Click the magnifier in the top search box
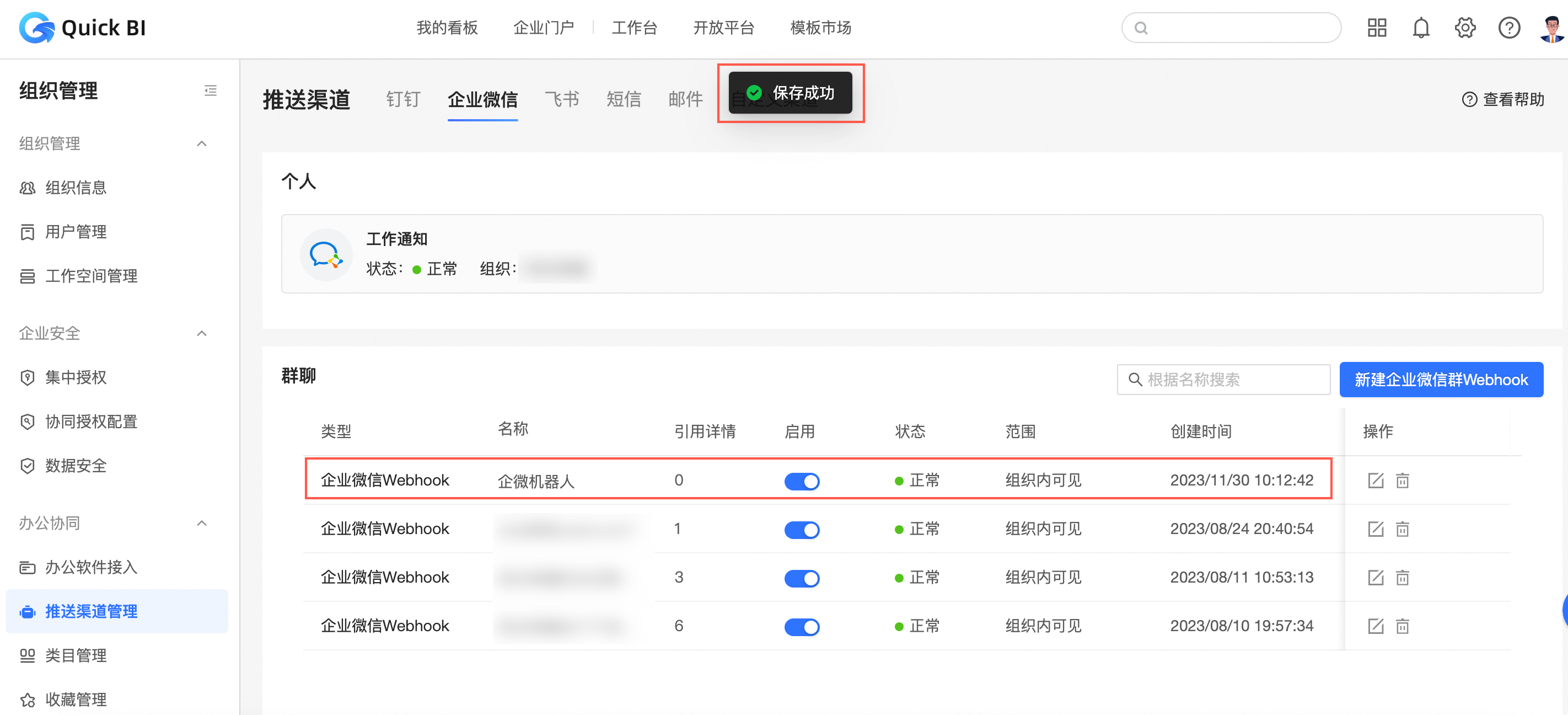Image resolution: width=1568 pixels, height=715 pixels. coord(1141,28)
